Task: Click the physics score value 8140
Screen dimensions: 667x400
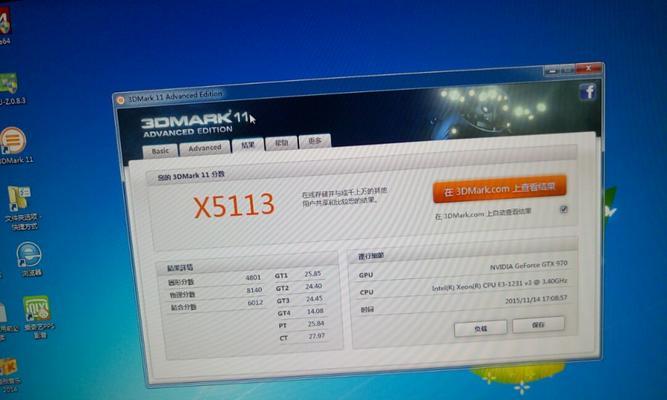Action: (x=254, y=290)
